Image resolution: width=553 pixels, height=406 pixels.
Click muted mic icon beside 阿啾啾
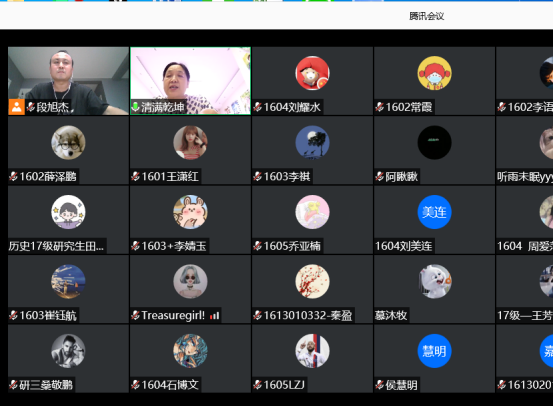[380, 176]
